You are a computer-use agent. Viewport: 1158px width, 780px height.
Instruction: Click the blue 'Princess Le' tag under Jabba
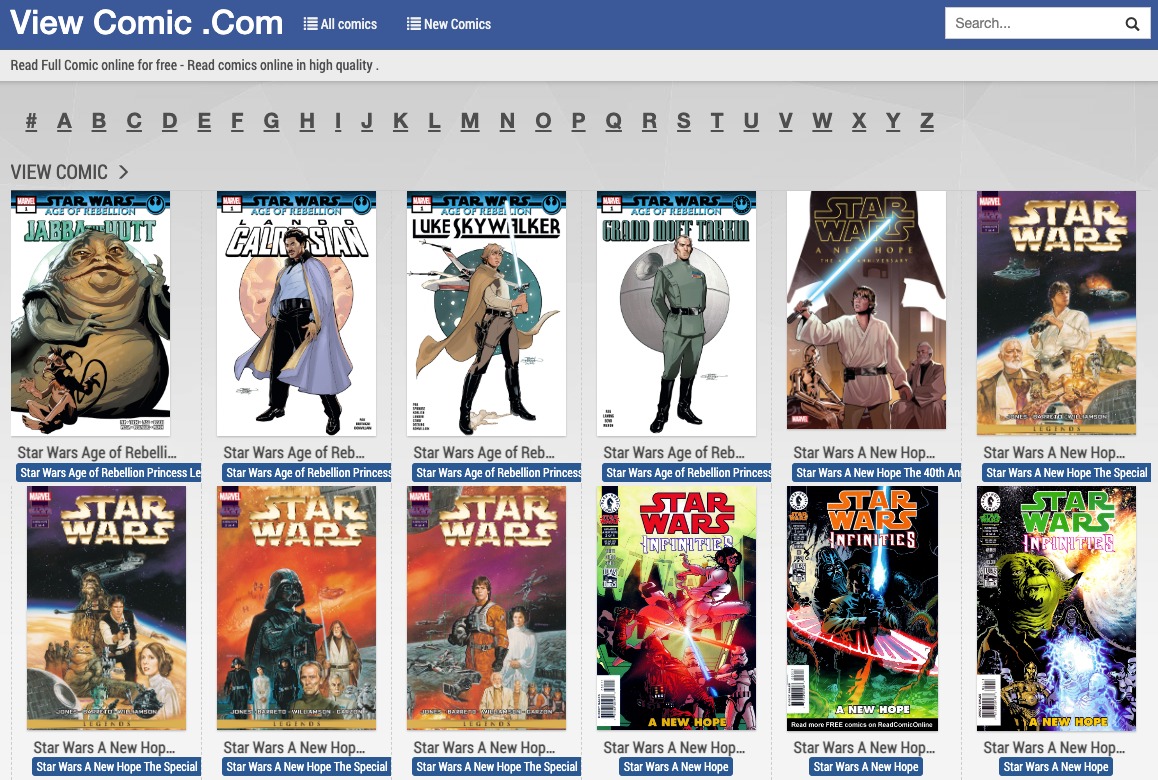click(x=109, y=473)
